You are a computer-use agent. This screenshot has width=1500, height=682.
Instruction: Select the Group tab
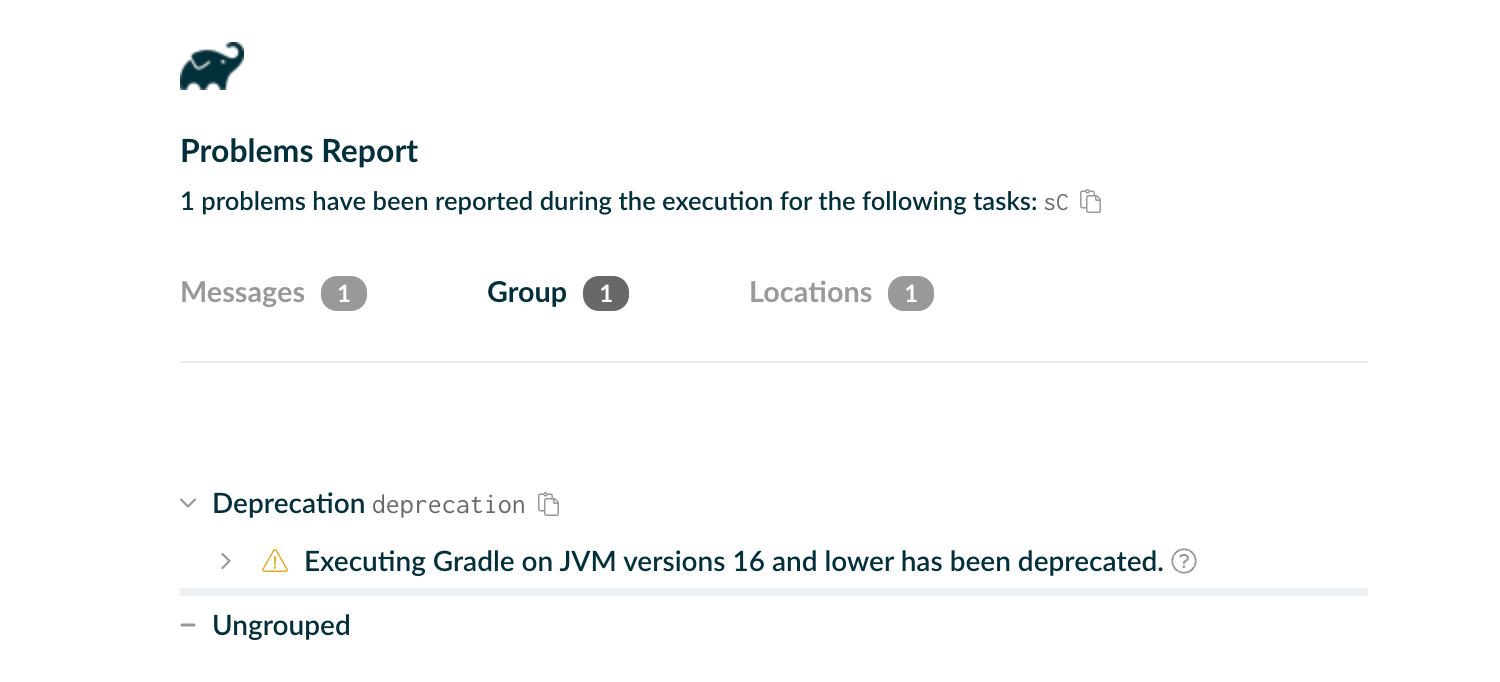[x=526, y=292]
